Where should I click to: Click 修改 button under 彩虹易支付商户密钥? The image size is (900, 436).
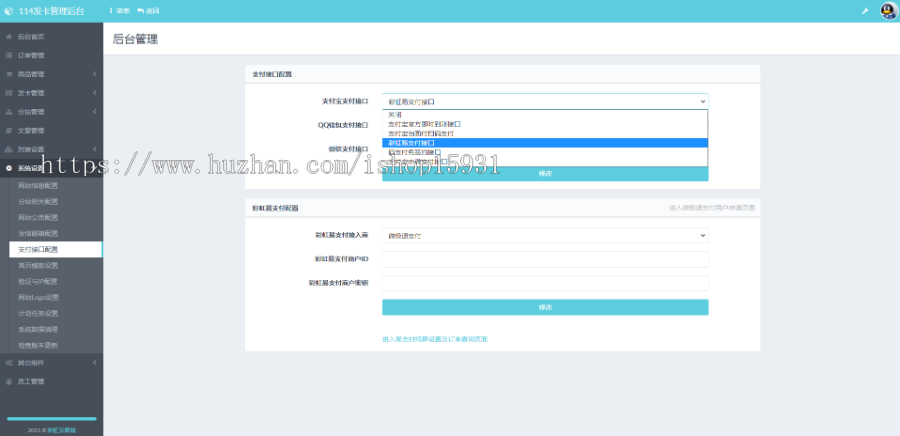[x=545, y=307]
